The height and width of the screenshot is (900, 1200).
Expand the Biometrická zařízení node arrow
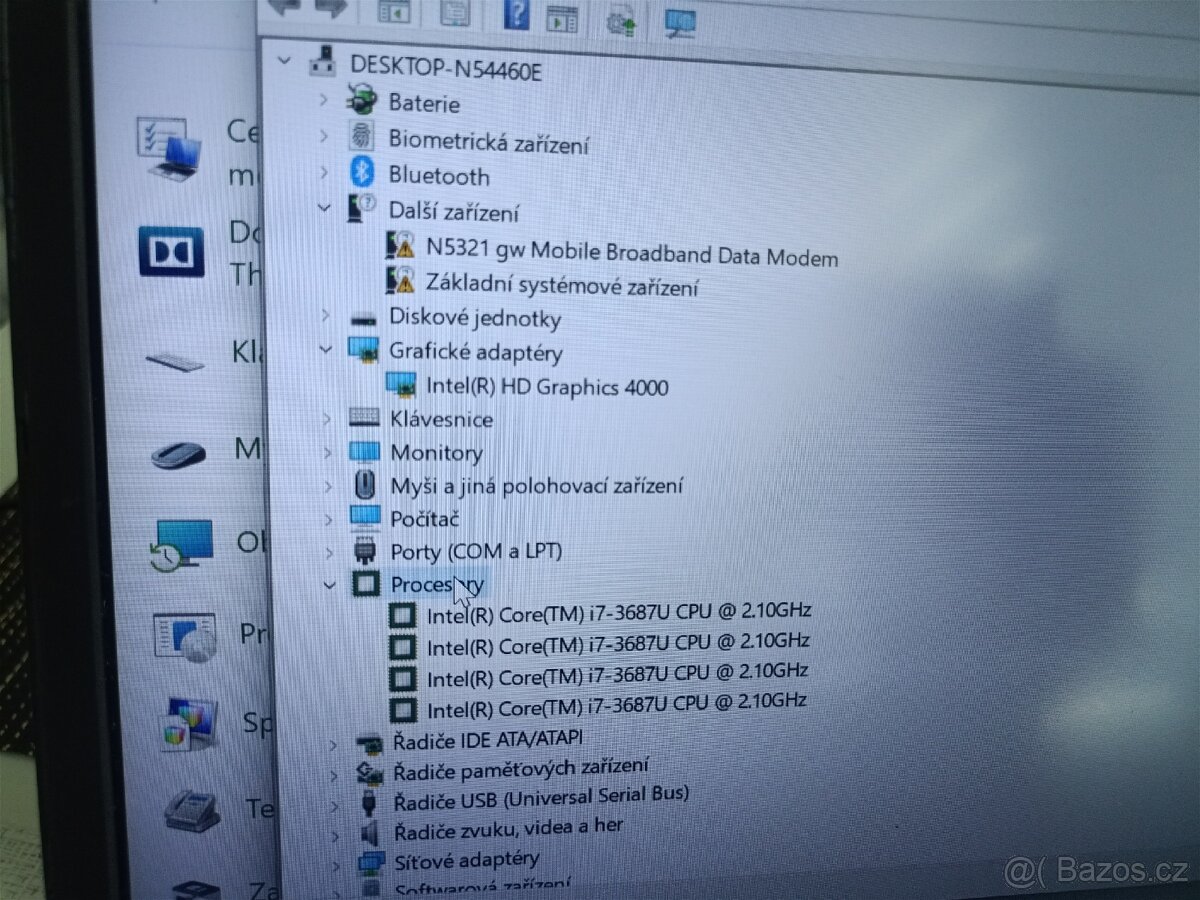tap(323, 136)
